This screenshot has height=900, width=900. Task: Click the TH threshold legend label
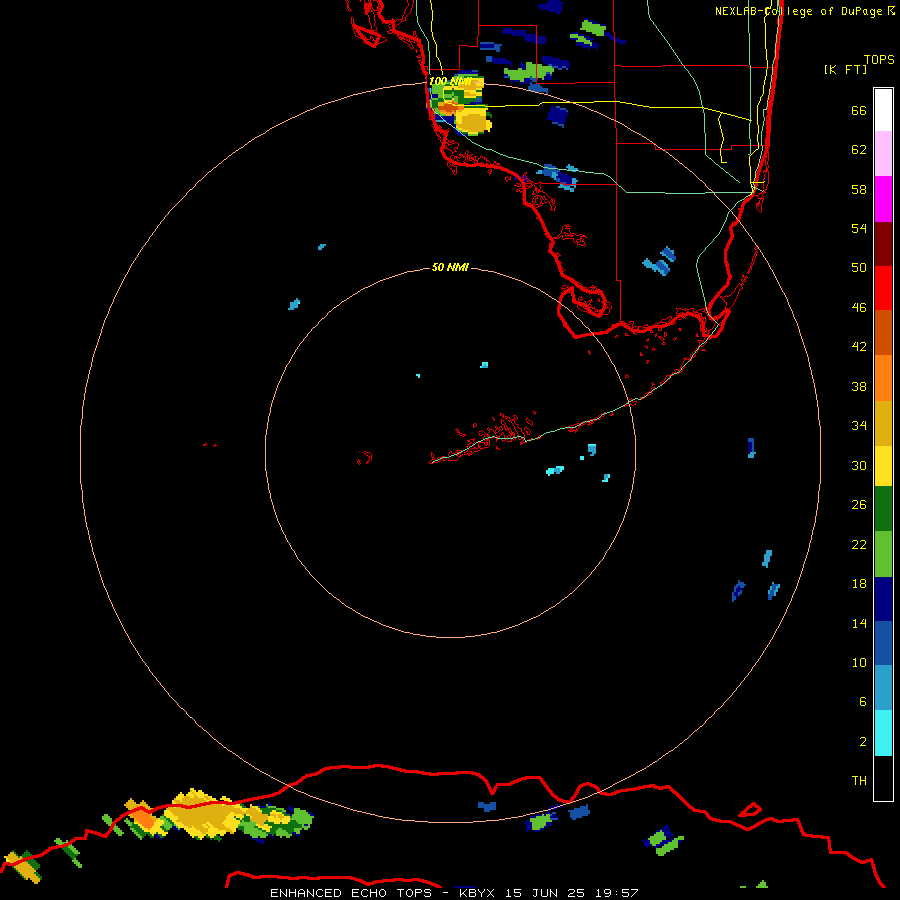(x=859, y=781)
